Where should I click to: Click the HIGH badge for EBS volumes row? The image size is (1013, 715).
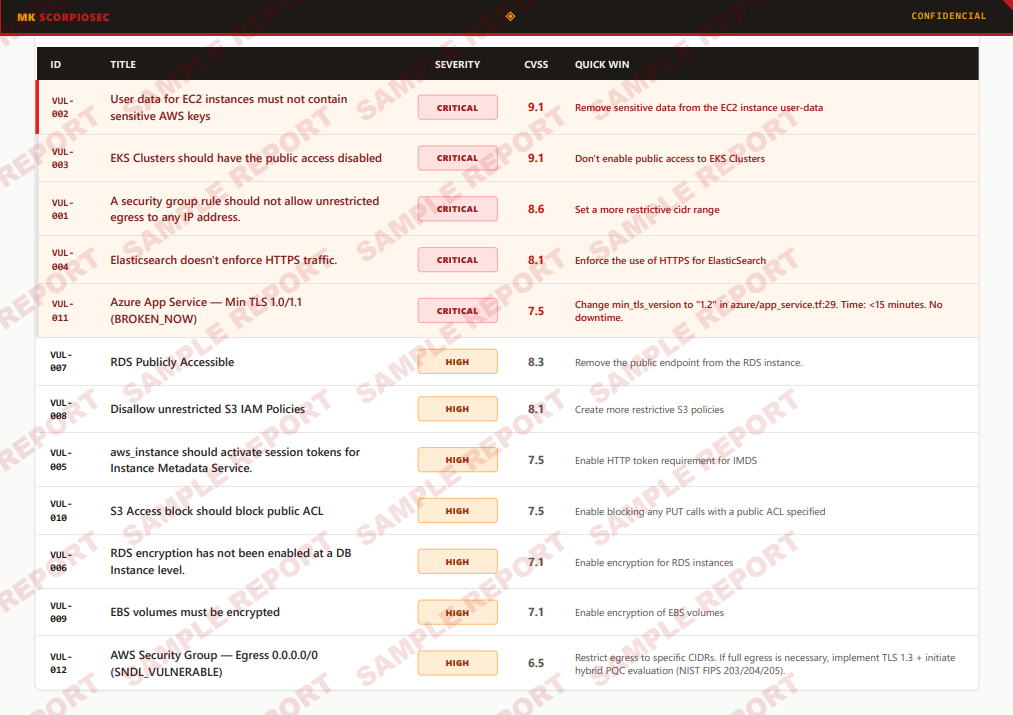(x=457, y=613)
